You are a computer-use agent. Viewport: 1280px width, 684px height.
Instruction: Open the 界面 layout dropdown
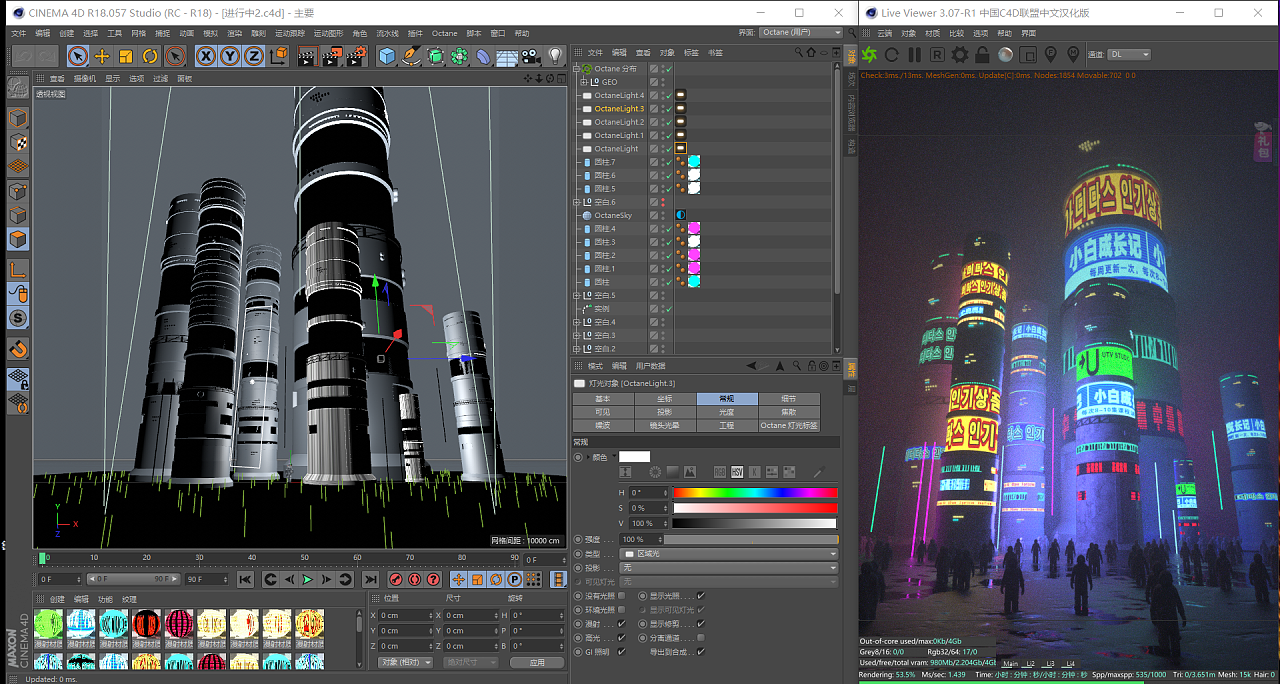pyautogui.click(x=801, y=33)
